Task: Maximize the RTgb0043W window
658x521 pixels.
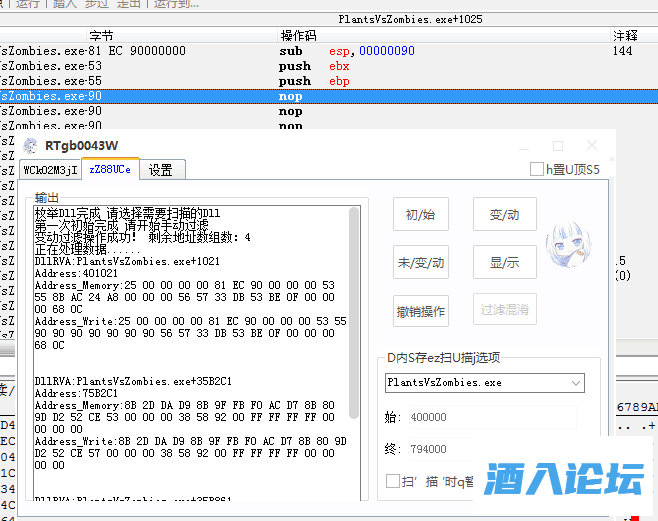Action: click(x=558, y=146)
